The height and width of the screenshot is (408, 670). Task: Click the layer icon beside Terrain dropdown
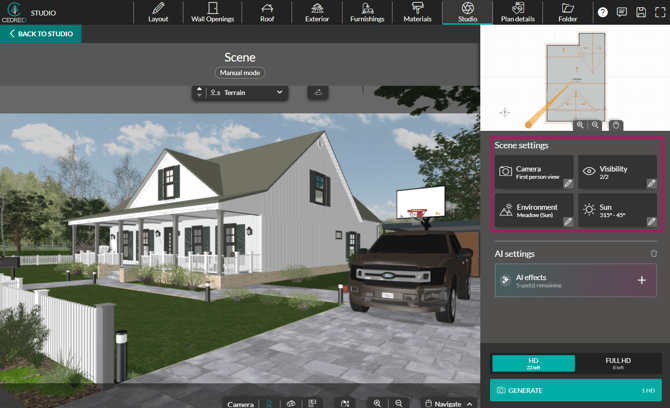tap(318, 92)
